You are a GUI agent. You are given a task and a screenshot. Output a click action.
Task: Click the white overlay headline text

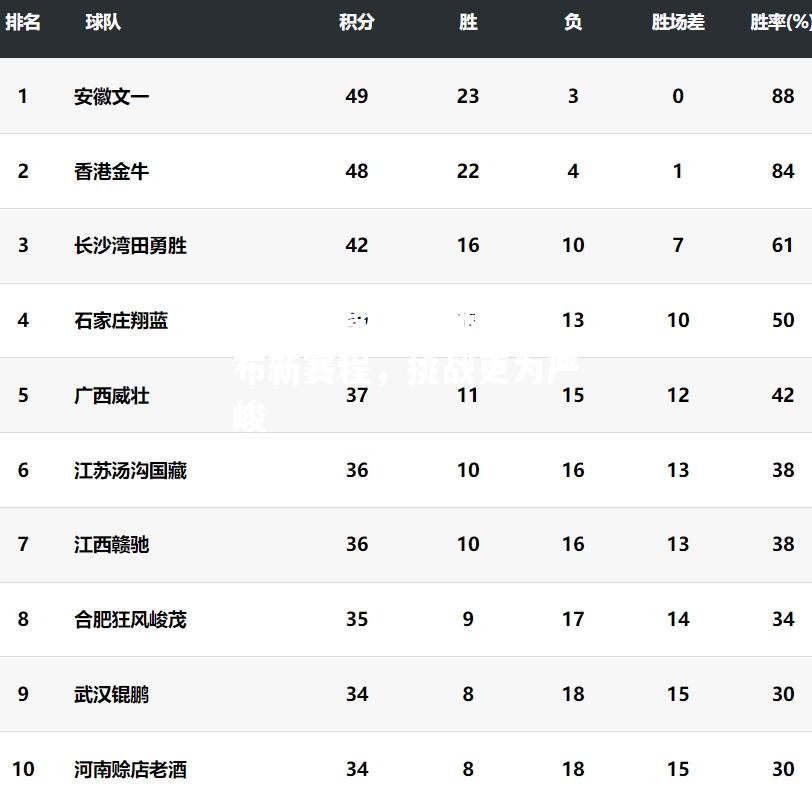coord(407,394)
